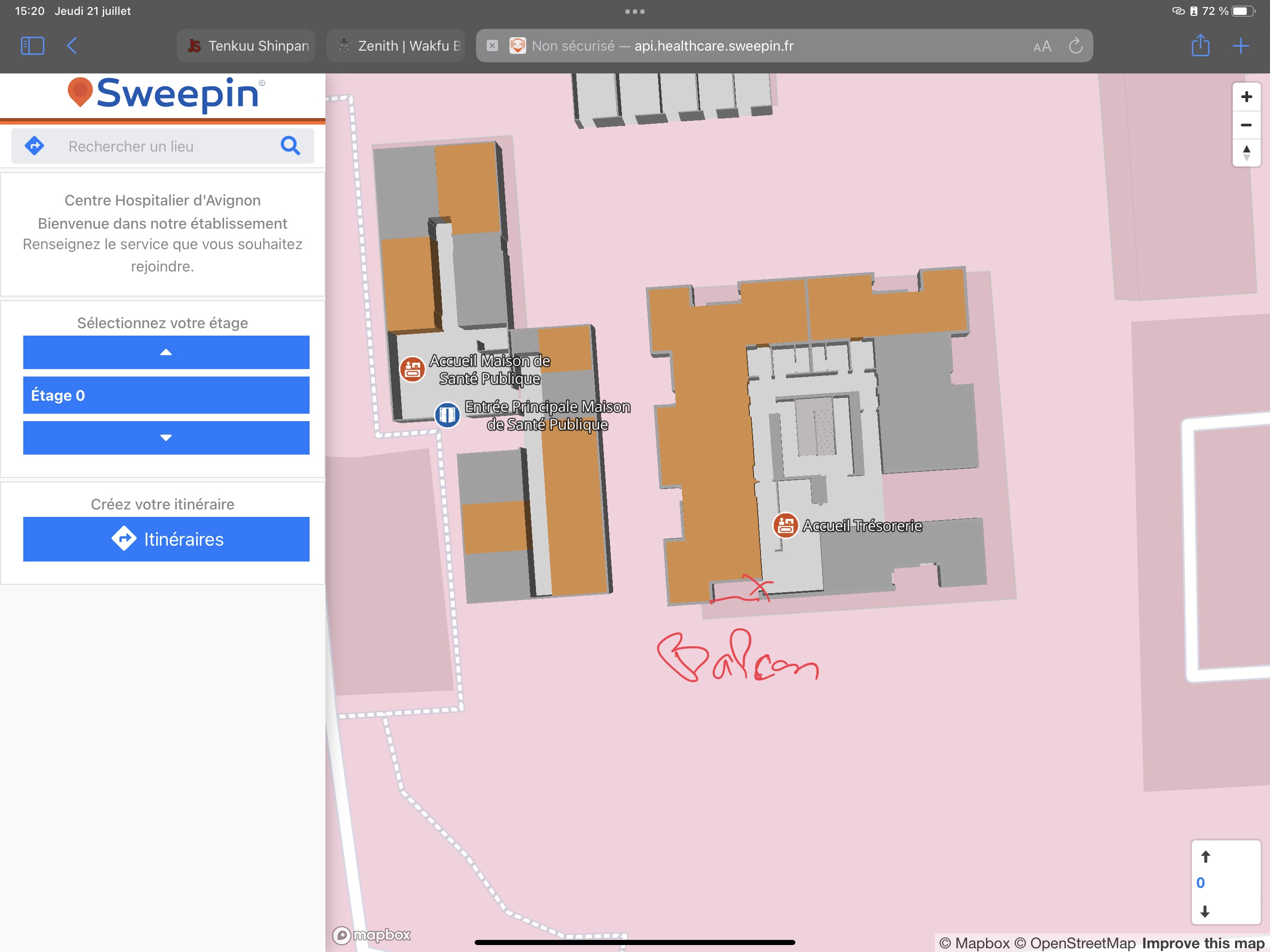Reset map bearing with compass
Viewport: 1270px width, 952px height.
(x=1246, y=153)
